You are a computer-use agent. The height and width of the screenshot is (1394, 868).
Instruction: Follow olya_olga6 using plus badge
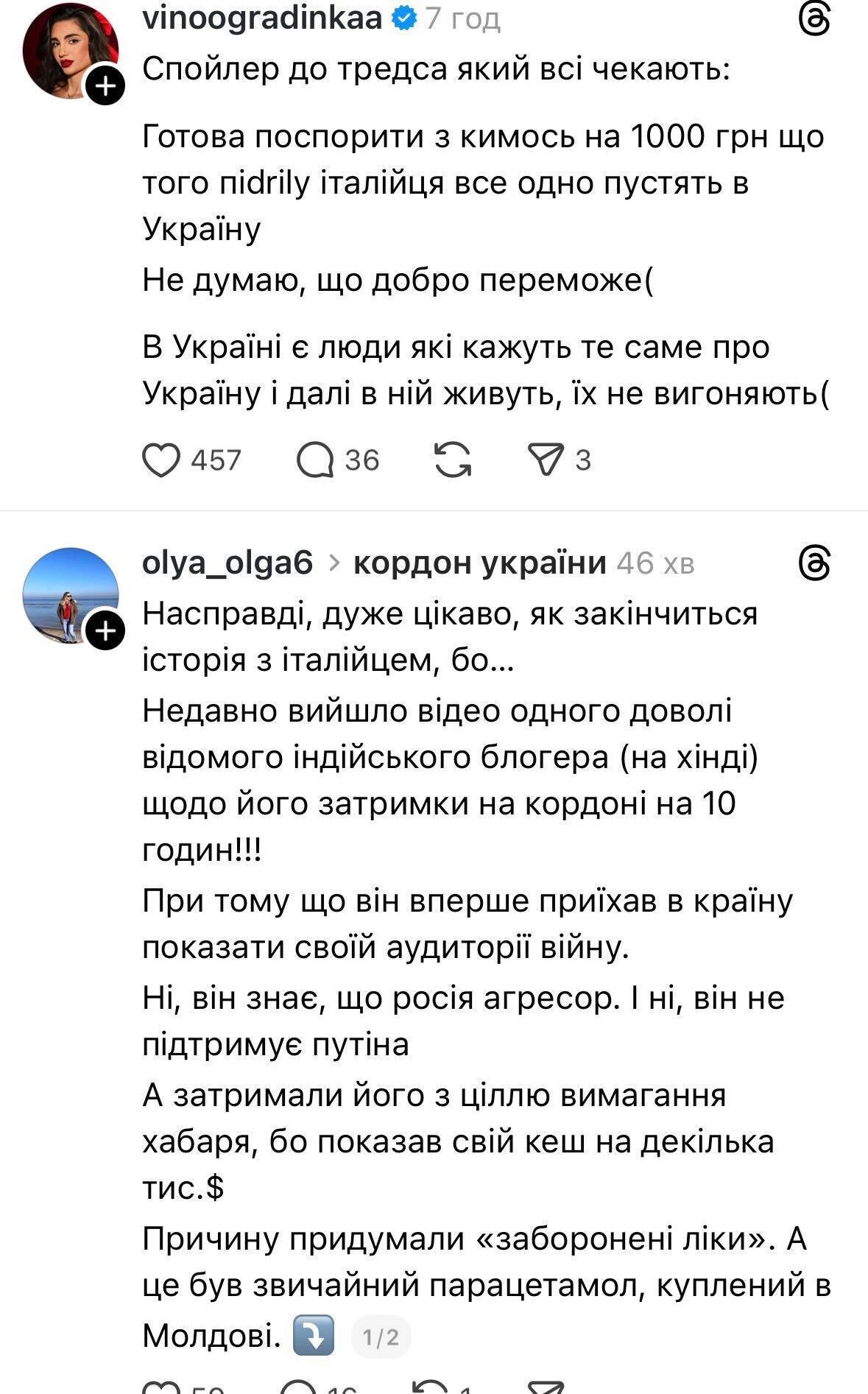click(106, 631)
